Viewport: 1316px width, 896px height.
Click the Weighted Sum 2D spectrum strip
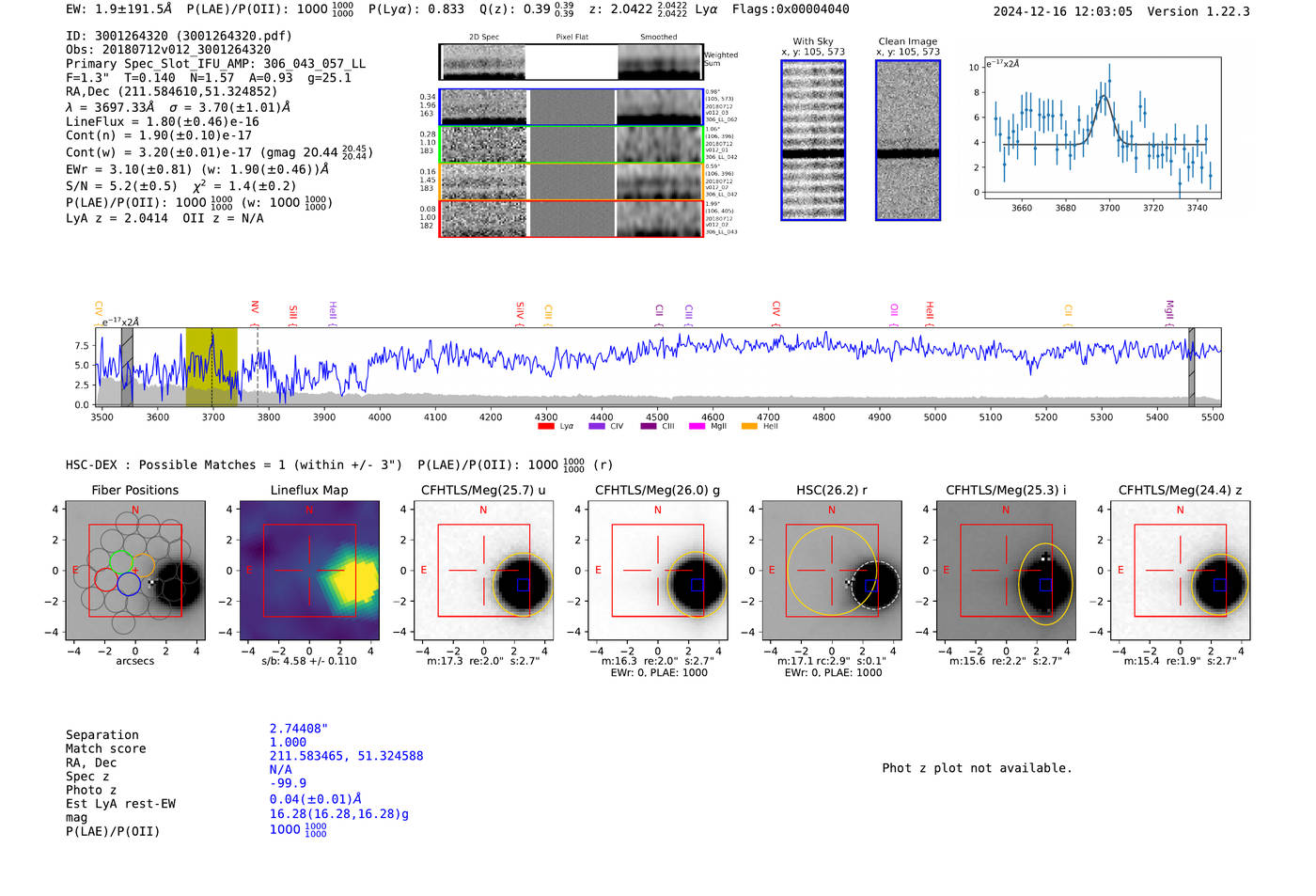click(x=572, y=62)
